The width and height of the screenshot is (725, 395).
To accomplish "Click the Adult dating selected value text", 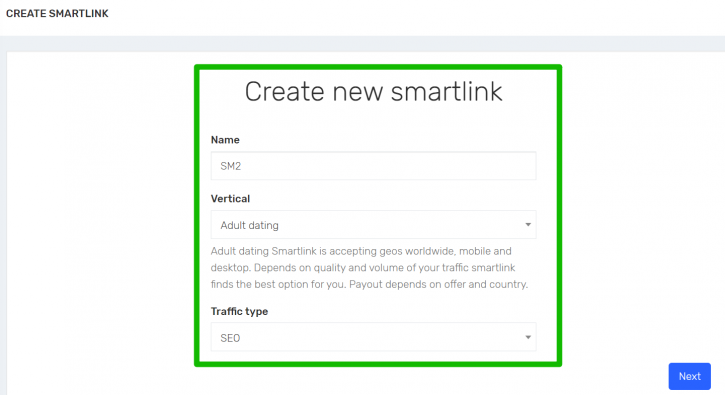I will (x=250, y=225).
